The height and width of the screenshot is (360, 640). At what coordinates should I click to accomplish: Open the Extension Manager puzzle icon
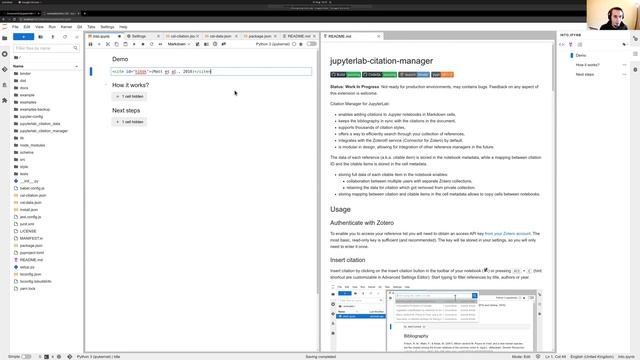[x=4, y=100]
